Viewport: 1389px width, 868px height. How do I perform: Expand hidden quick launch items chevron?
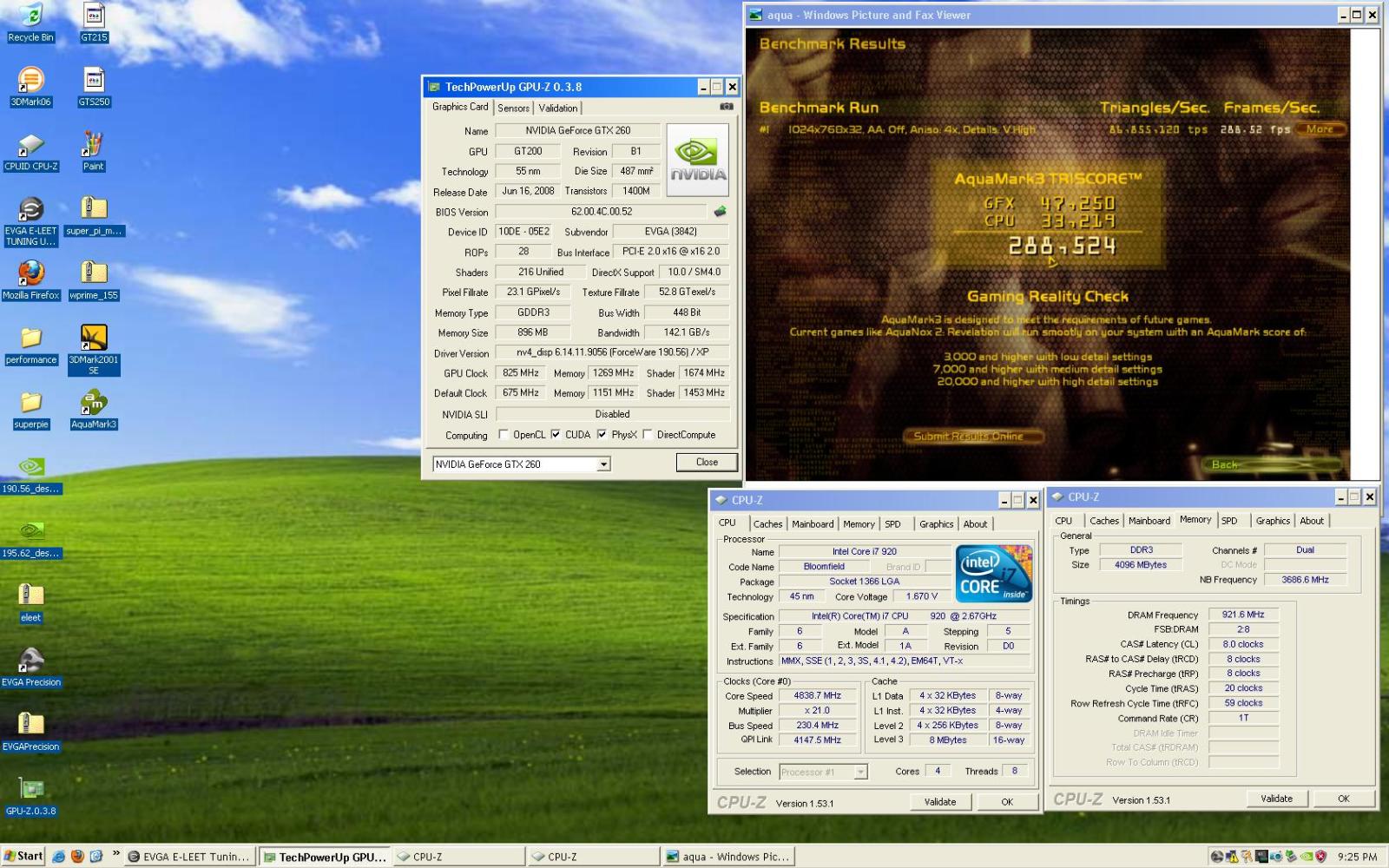(x=115, y=855)
